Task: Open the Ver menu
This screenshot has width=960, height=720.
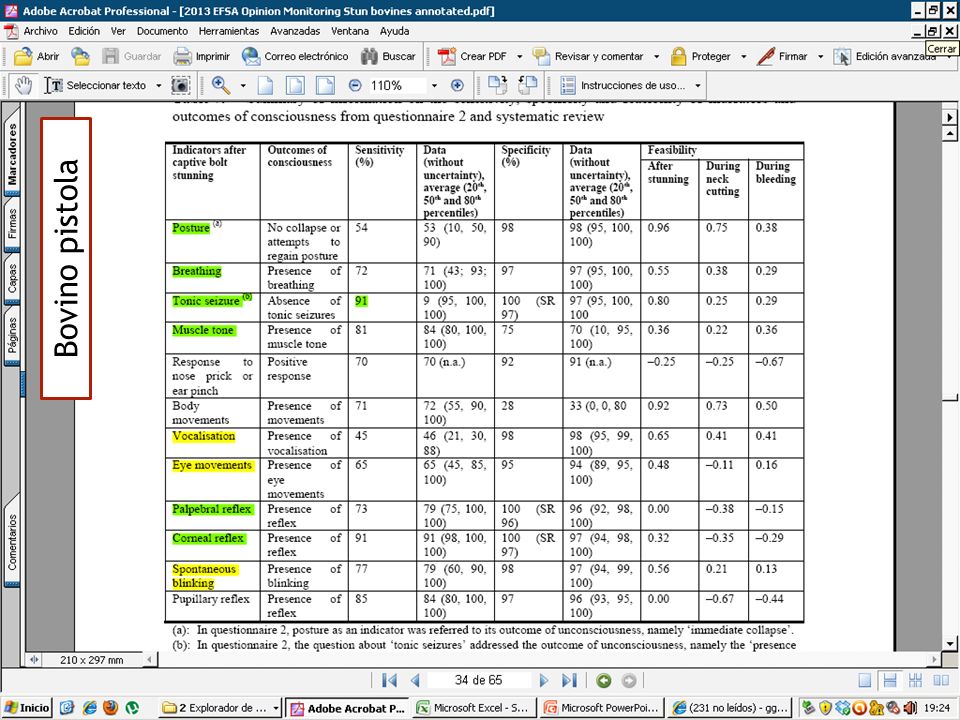Action: click(118, 31)
